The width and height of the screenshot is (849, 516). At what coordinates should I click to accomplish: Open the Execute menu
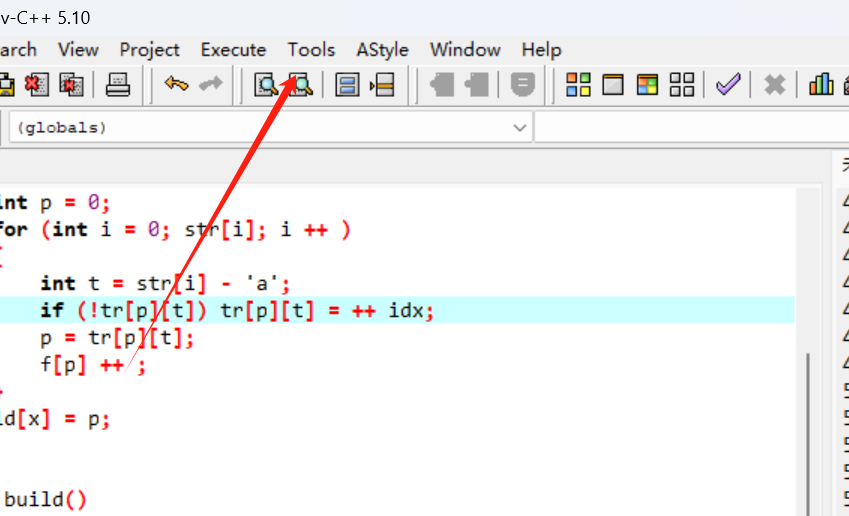click(x=233, y=49)
